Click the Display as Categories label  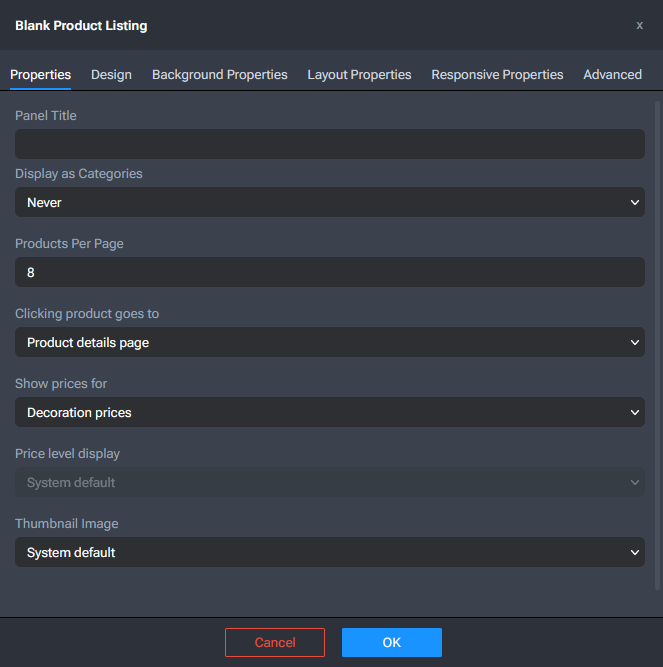[79, 174]
